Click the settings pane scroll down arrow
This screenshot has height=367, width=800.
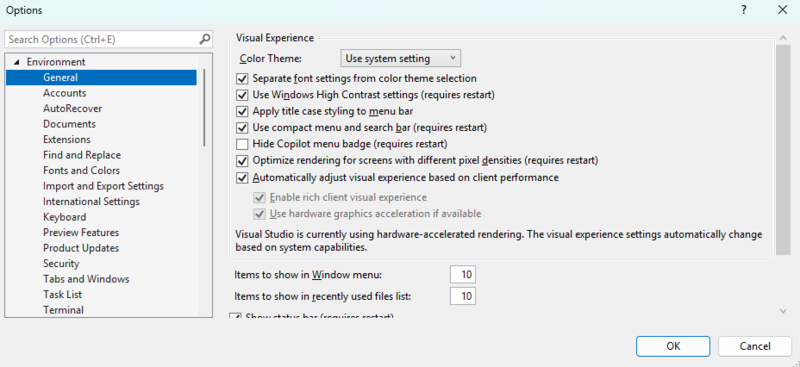click(x=783, y=311)
